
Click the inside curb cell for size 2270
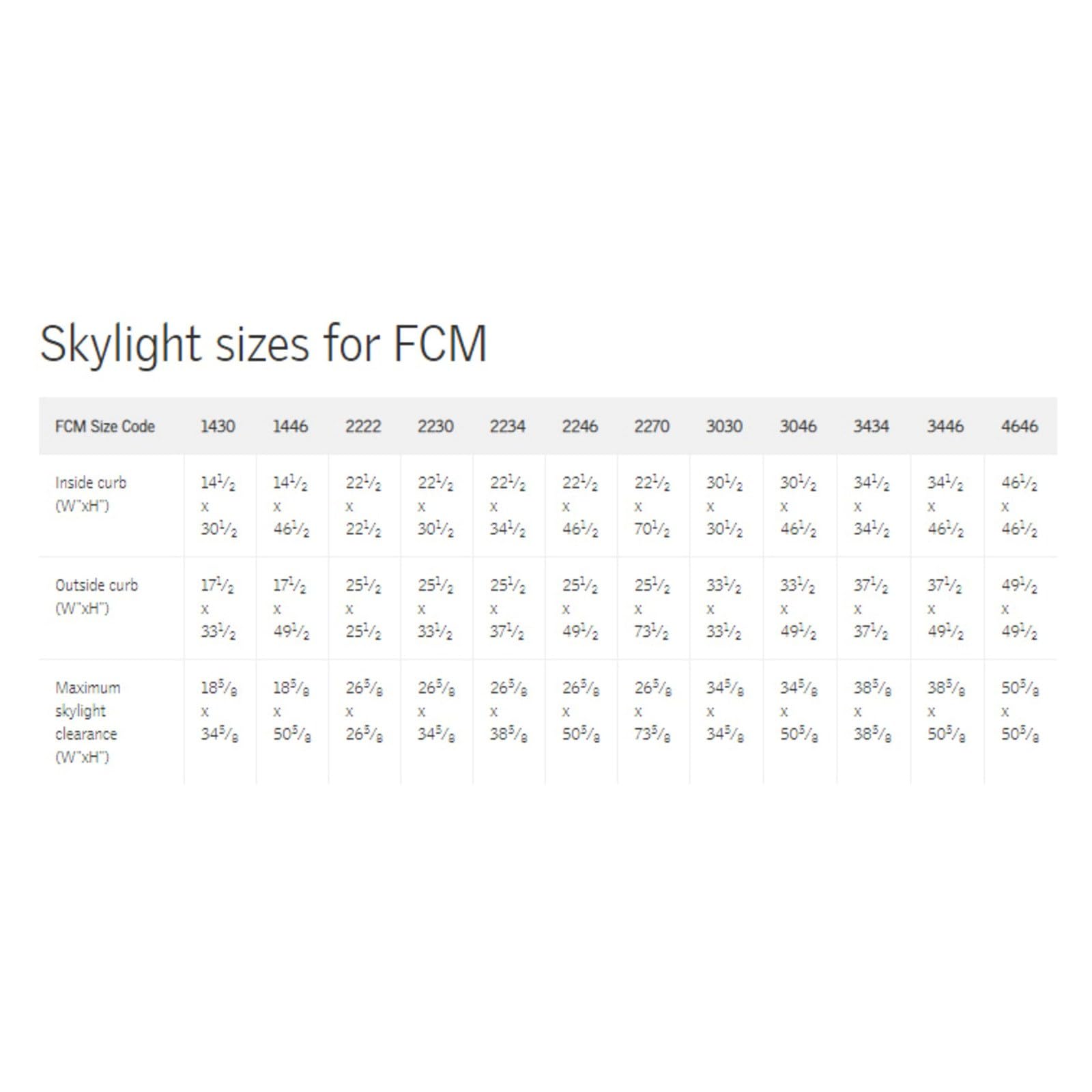click(x=652, y=506)
